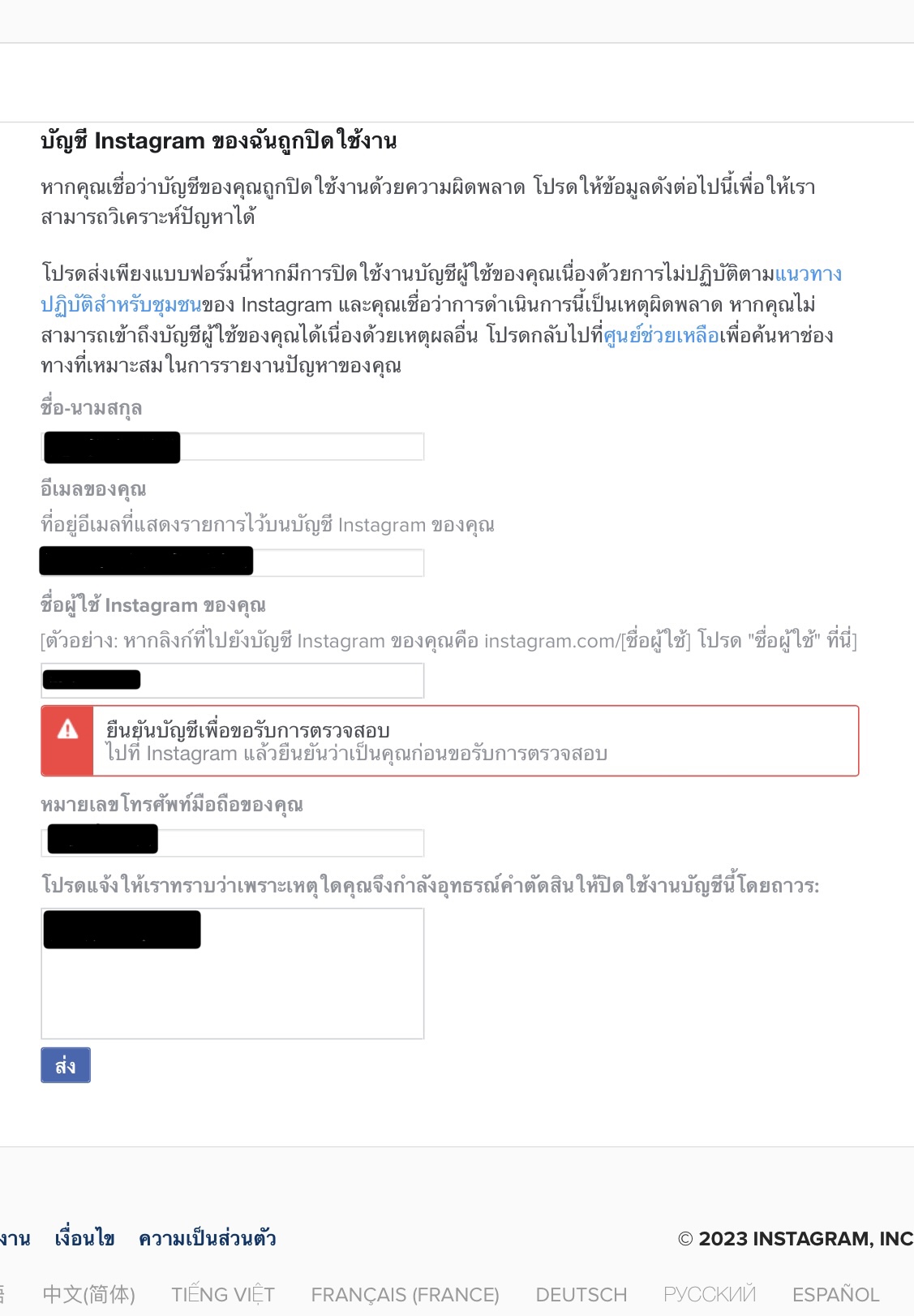This screenshot has height=1316, width=914.
Task: Select the ยืนยันบัญชีเพื่อขอรับการตรวจสอบ warning message
Action: click(450, 741)
